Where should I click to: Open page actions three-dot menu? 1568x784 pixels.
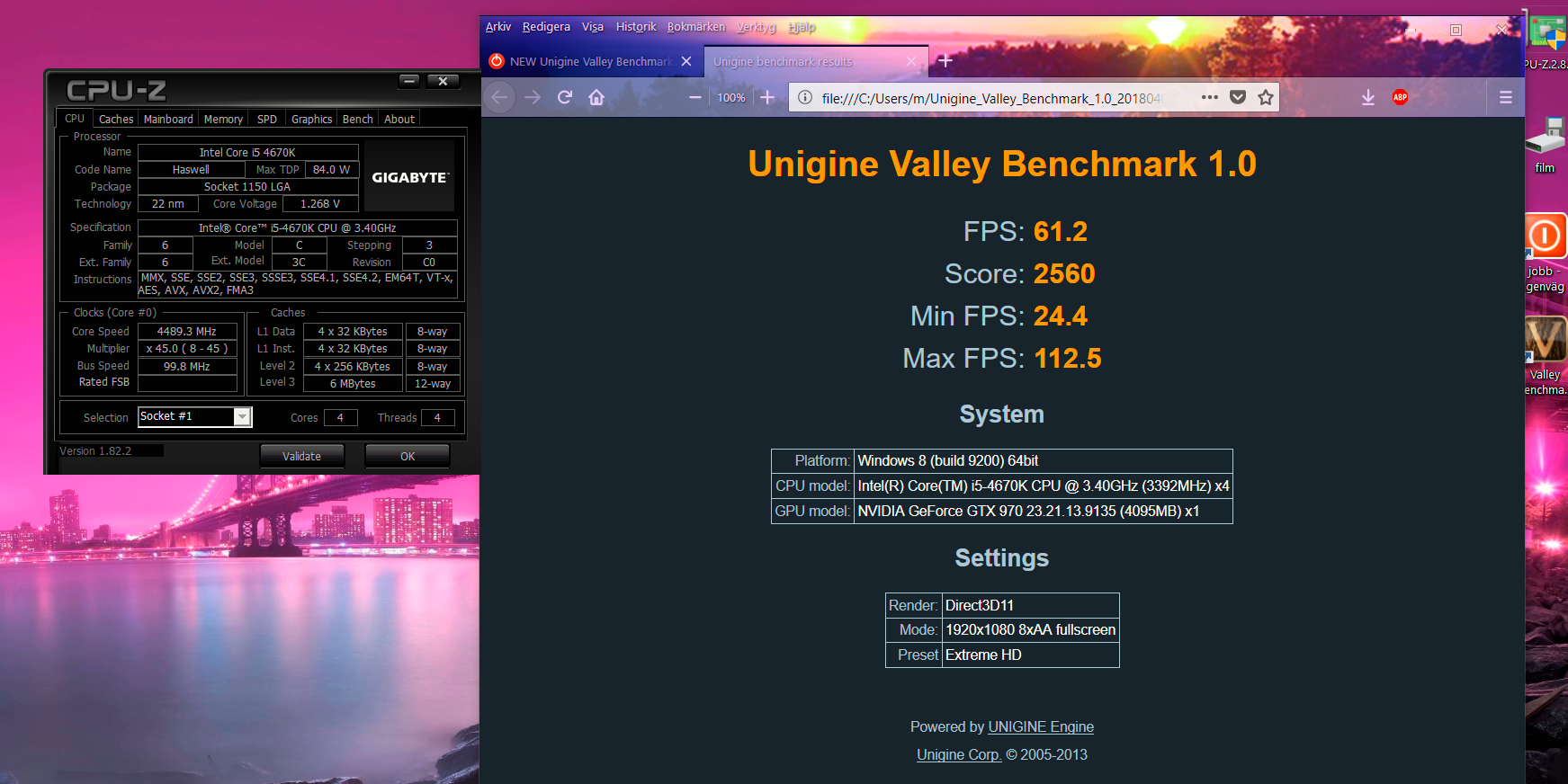tap(1210, 97)
